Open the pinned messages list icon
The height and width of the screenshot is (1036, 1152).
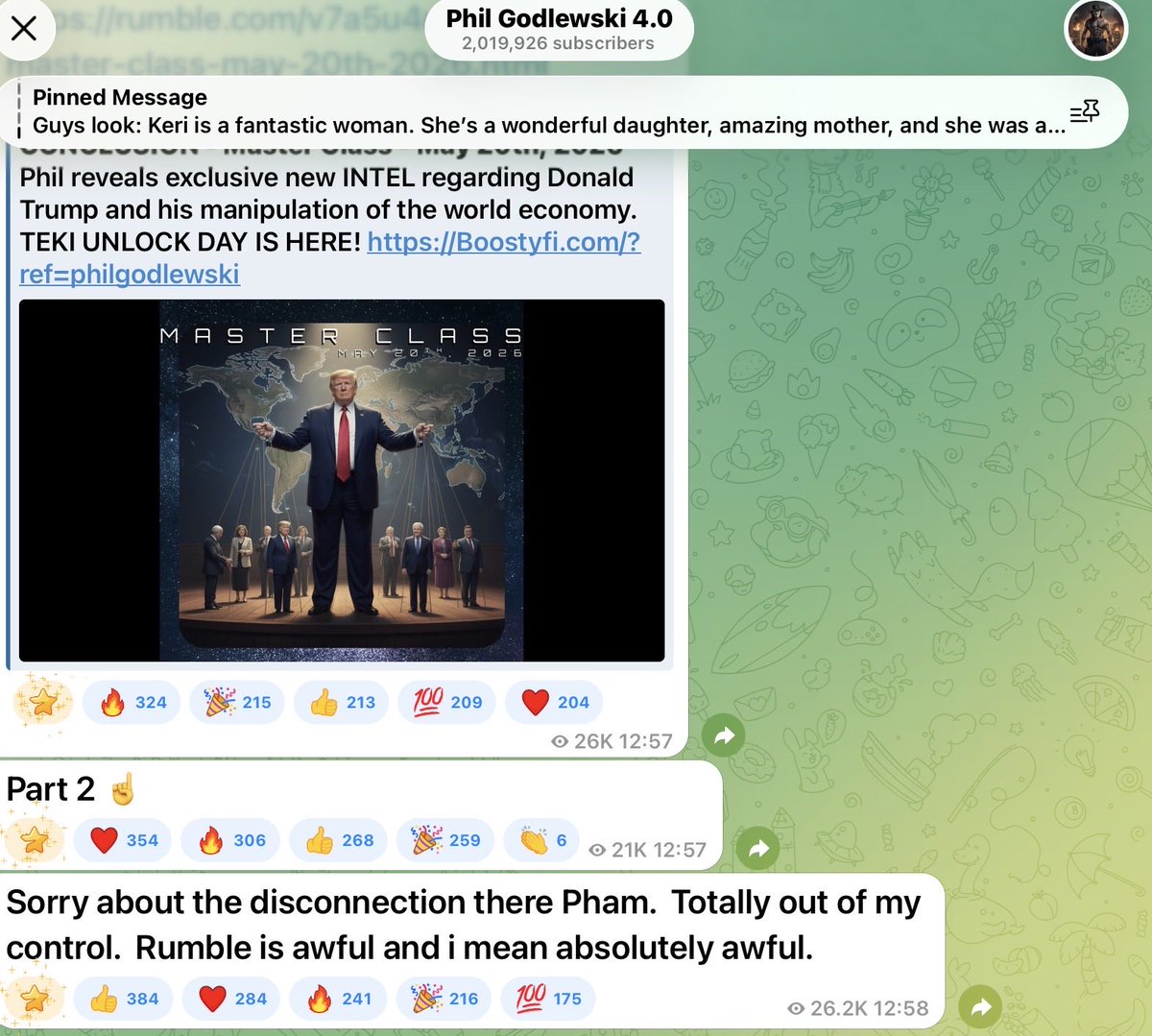click(1084, 112)
